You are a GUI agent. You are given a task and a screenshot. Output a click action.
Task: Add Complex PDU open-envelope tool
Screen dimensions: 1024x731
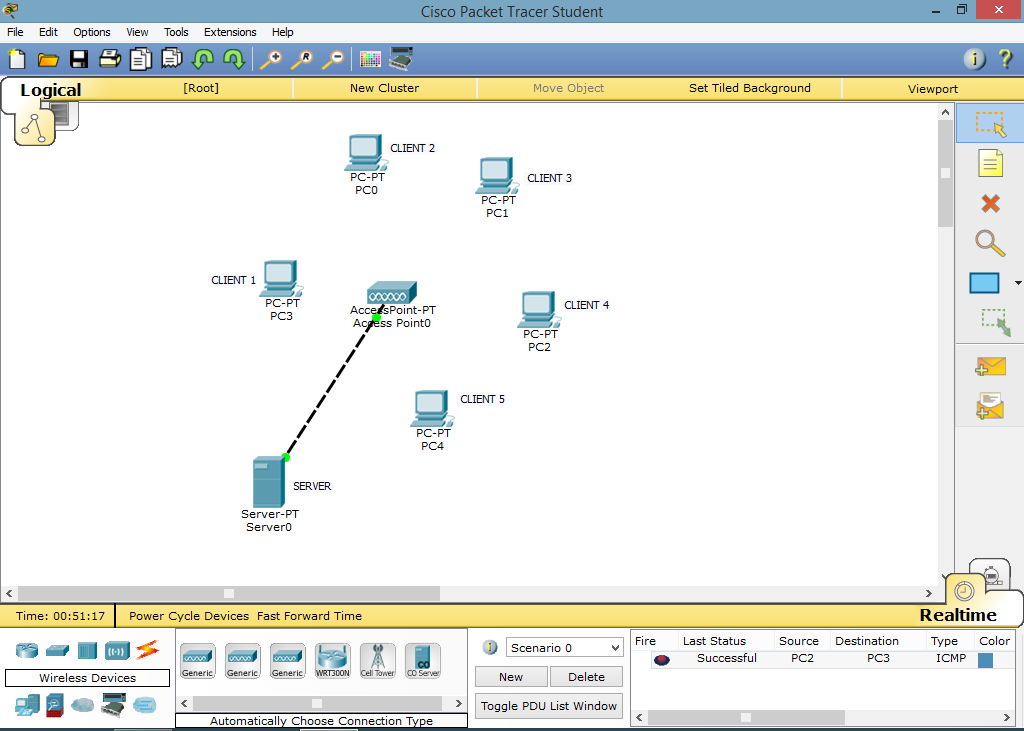click(x=990, y=406)
